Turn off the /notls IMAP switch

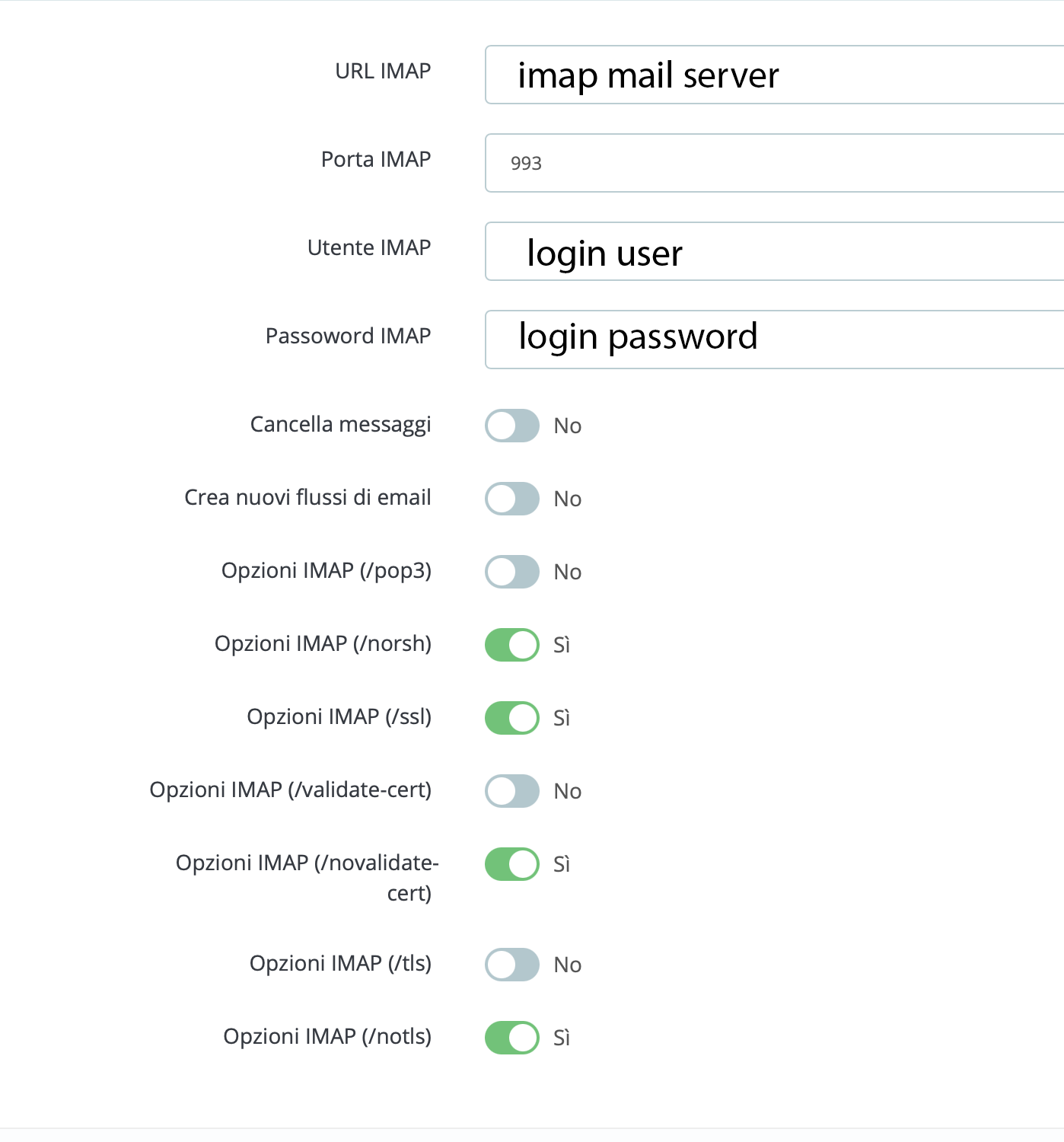pos(512,1038)
